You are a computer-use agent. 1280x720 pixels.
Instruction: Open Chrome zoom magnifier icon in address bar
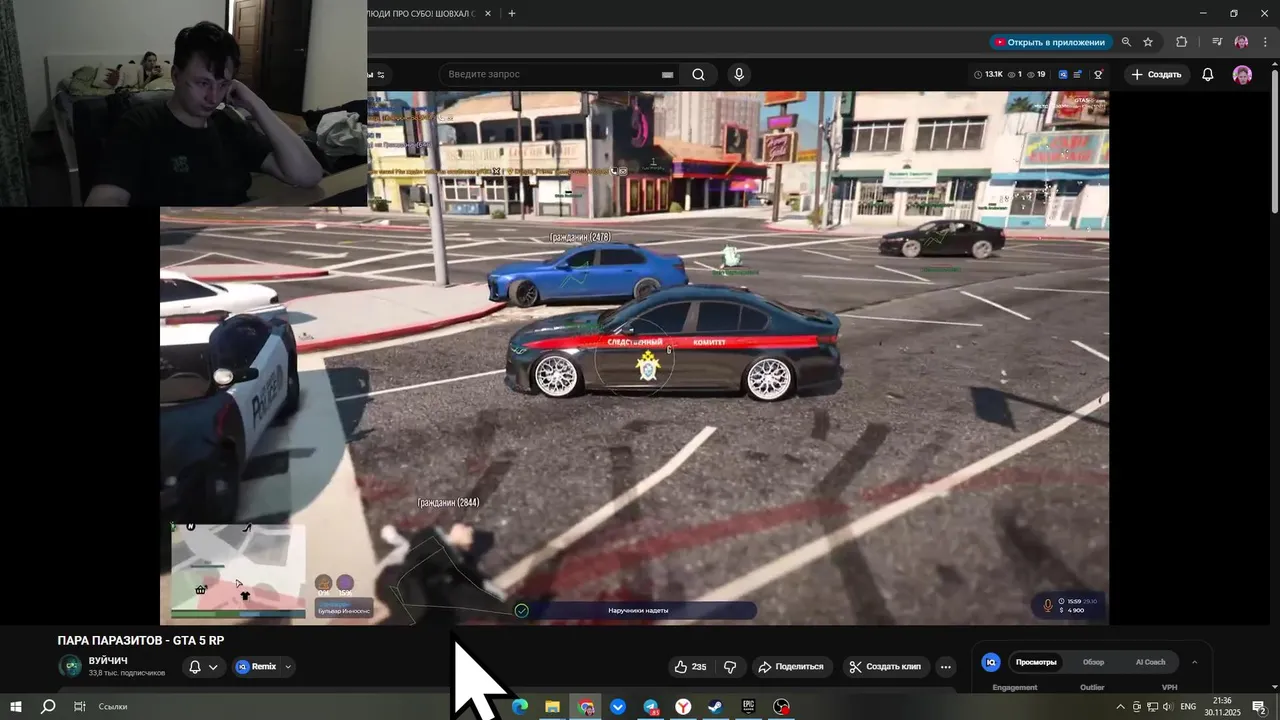pyautogui.click(x=1126, y=42)
